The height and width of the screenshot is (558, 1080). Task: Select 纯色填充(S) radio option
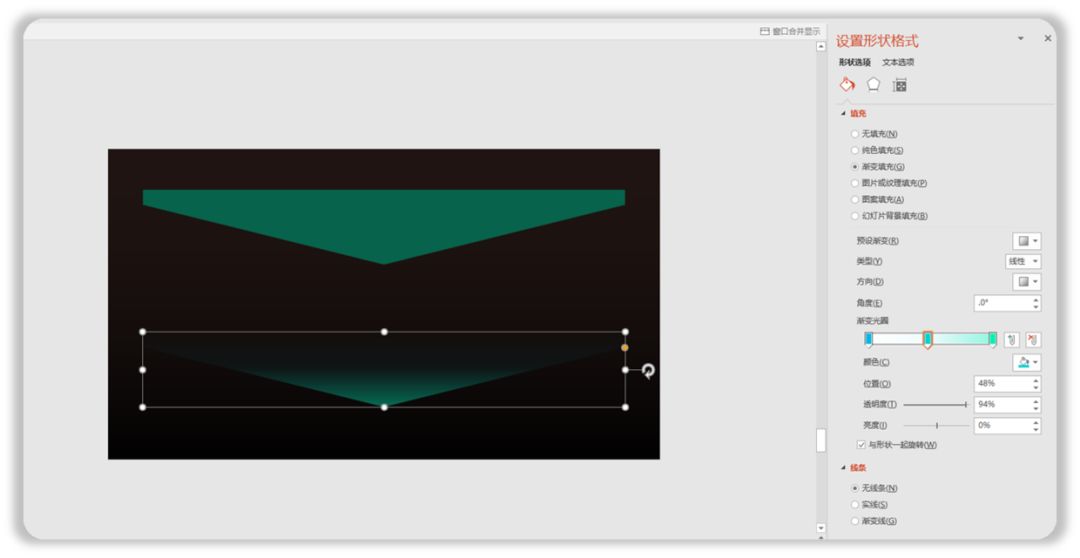click(877, 150)
